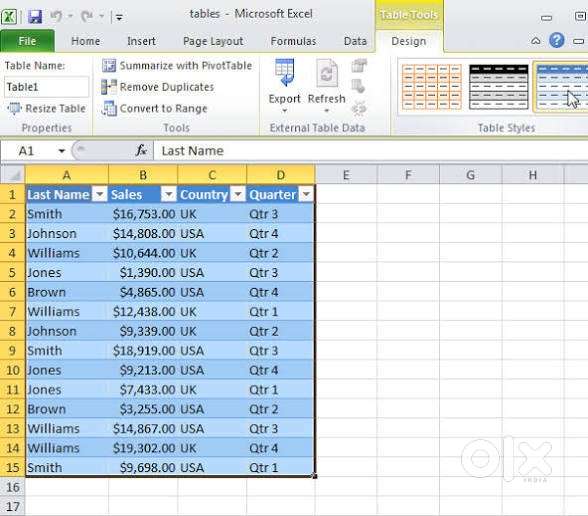Expand the Name Box dropdown arrow
Screen dimensions: 588x516
pyautogui.click(x=62, y=151)
